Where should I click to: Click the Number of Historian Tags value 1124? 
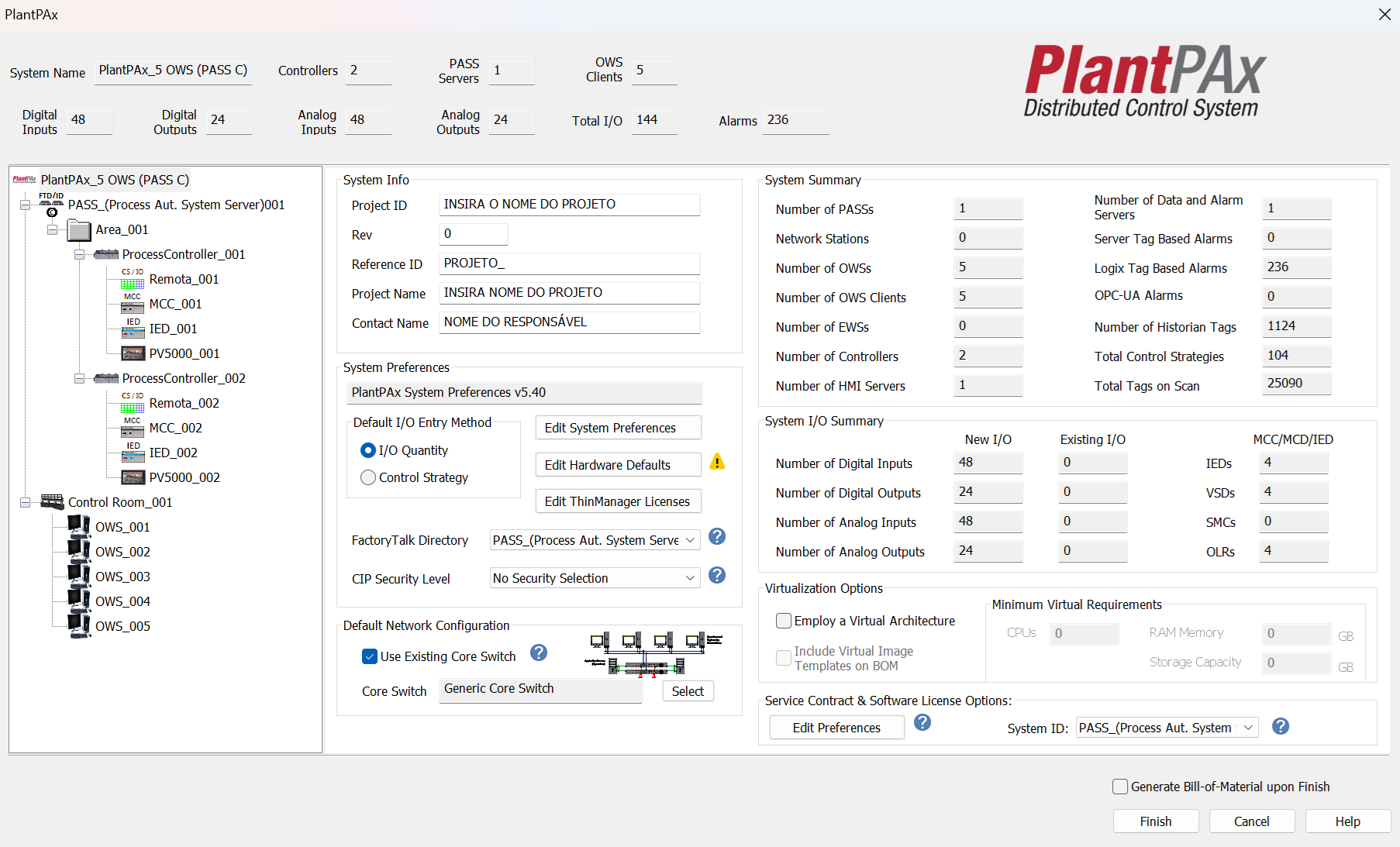(x=1296, y=326)
